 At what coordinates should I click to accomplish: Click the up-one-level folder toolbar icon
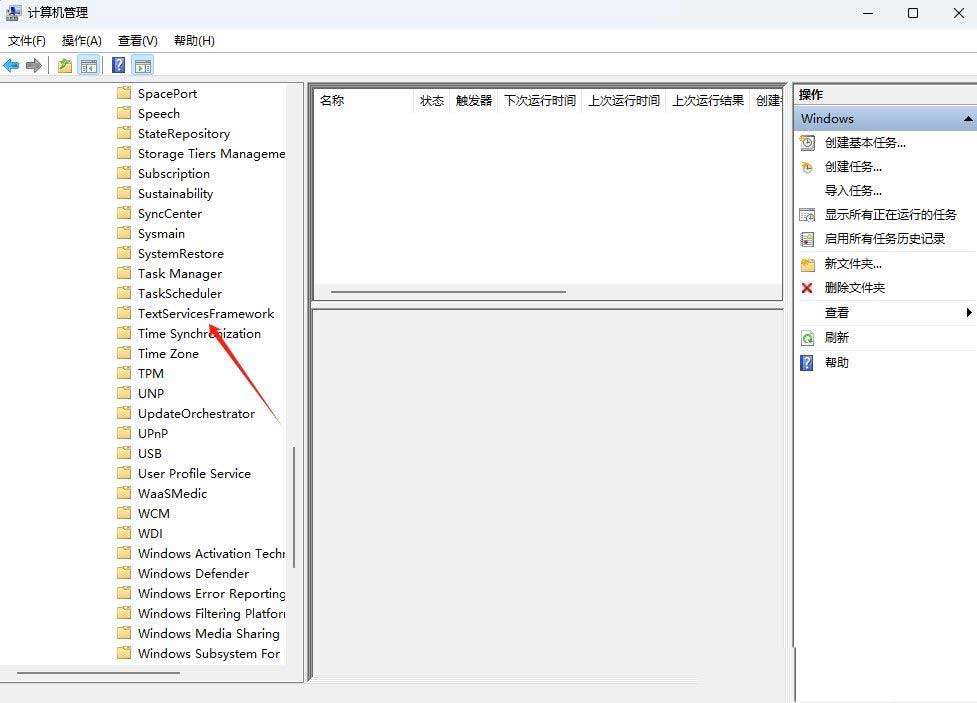point(64,66)
